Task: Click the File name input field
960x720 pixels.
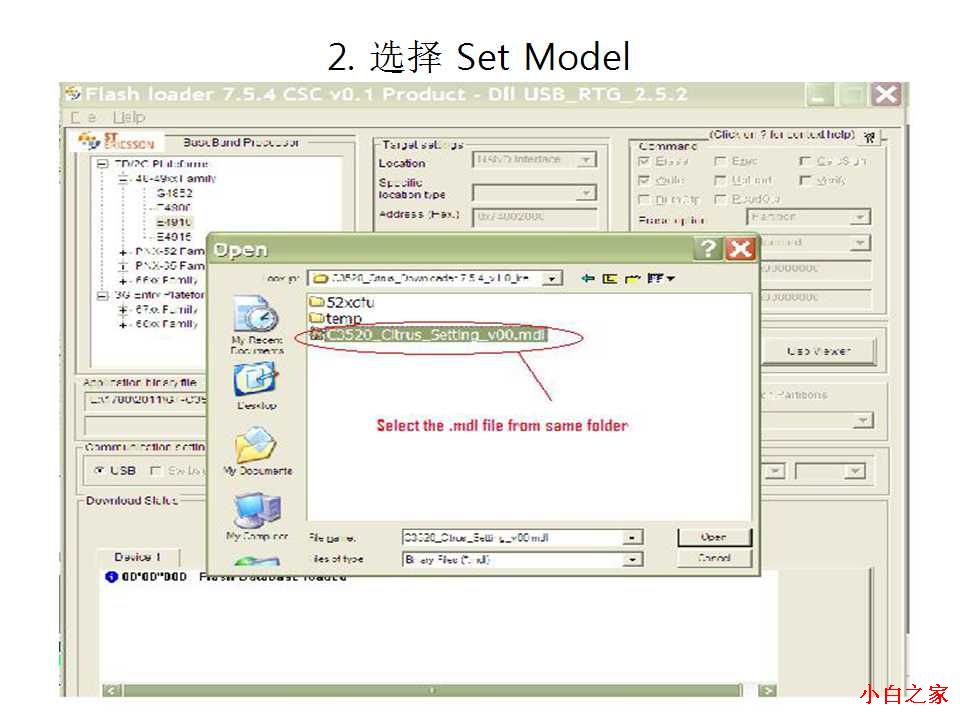Action: [x=513, y=538]
